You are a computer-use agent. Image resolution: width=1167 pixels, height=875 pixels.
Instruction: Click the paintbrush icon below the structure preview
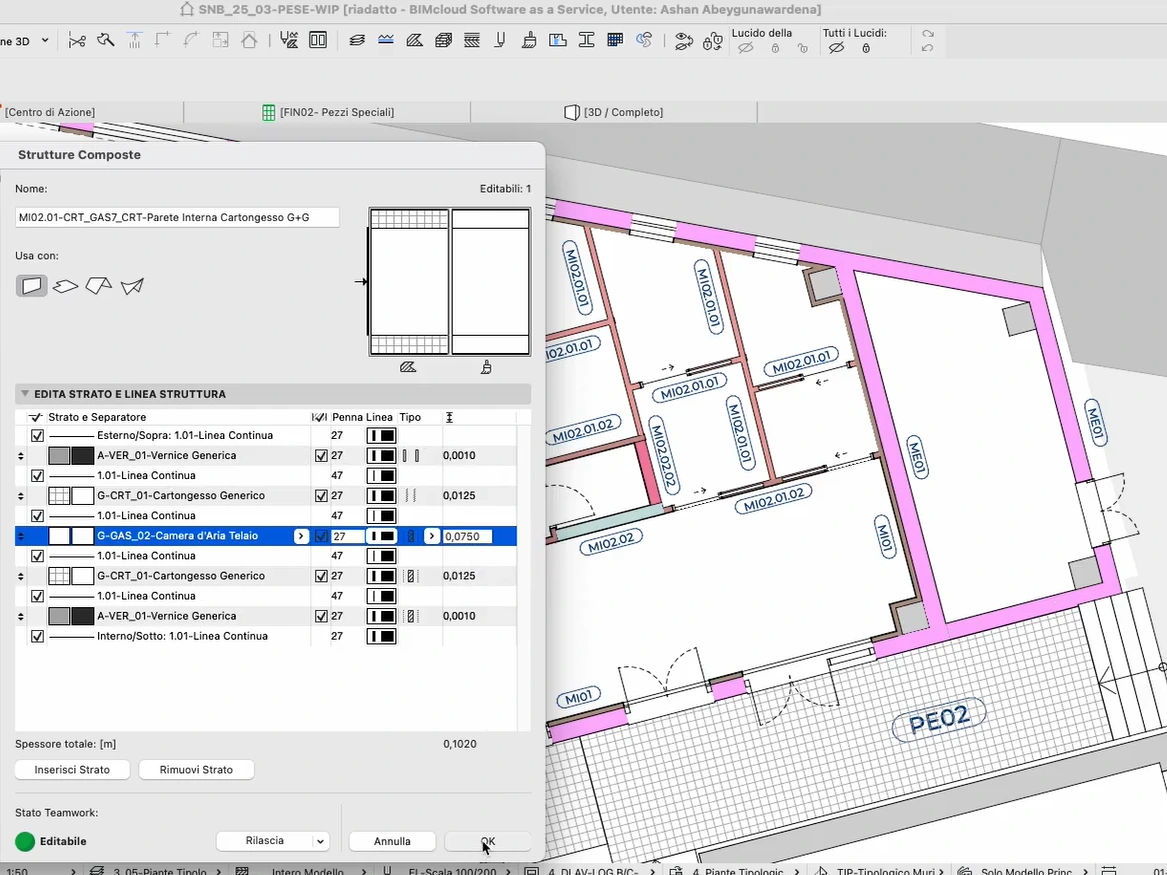point(486,368)
